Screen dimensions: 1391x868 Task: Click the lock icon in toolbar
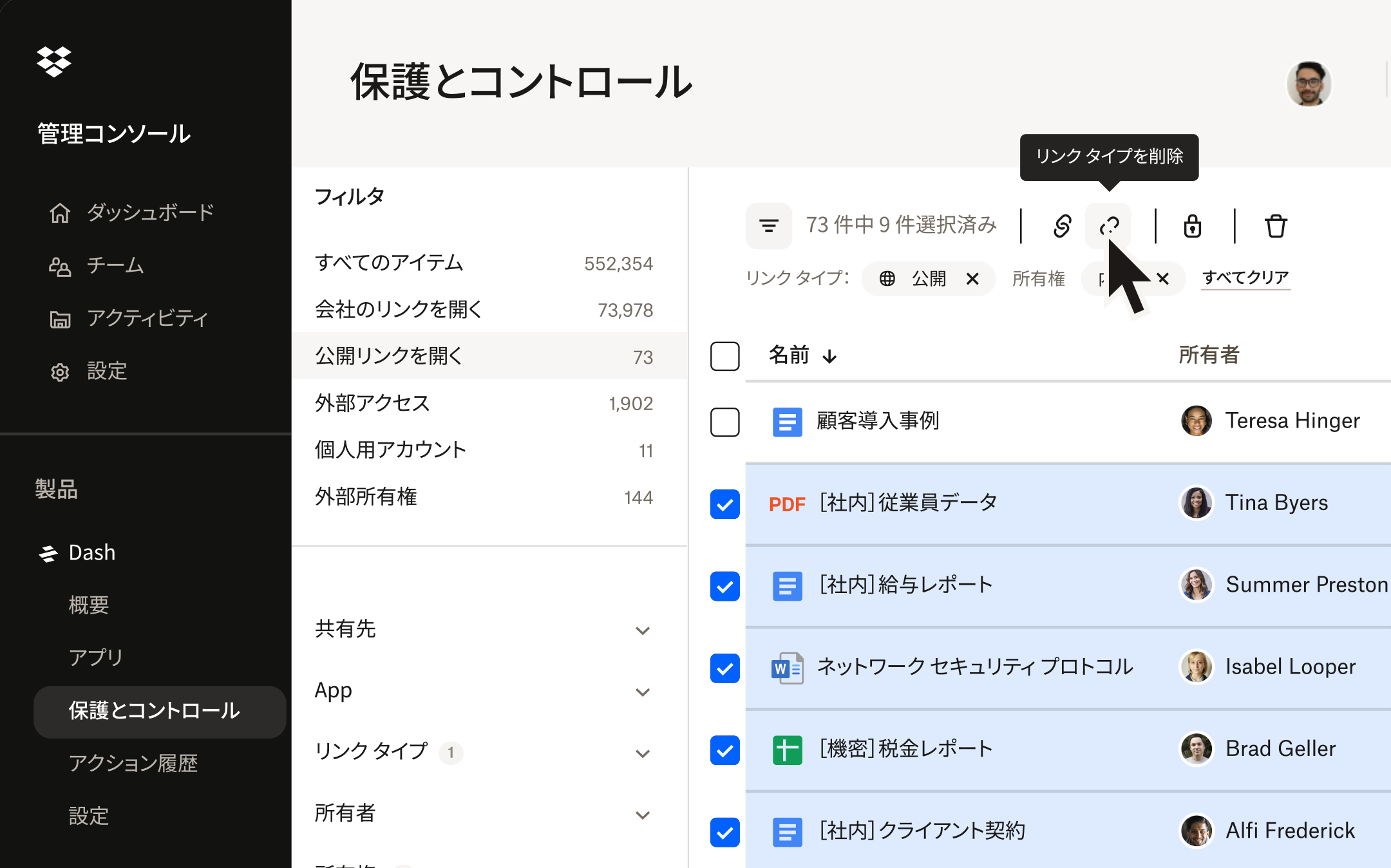[x=1193, y=226]
